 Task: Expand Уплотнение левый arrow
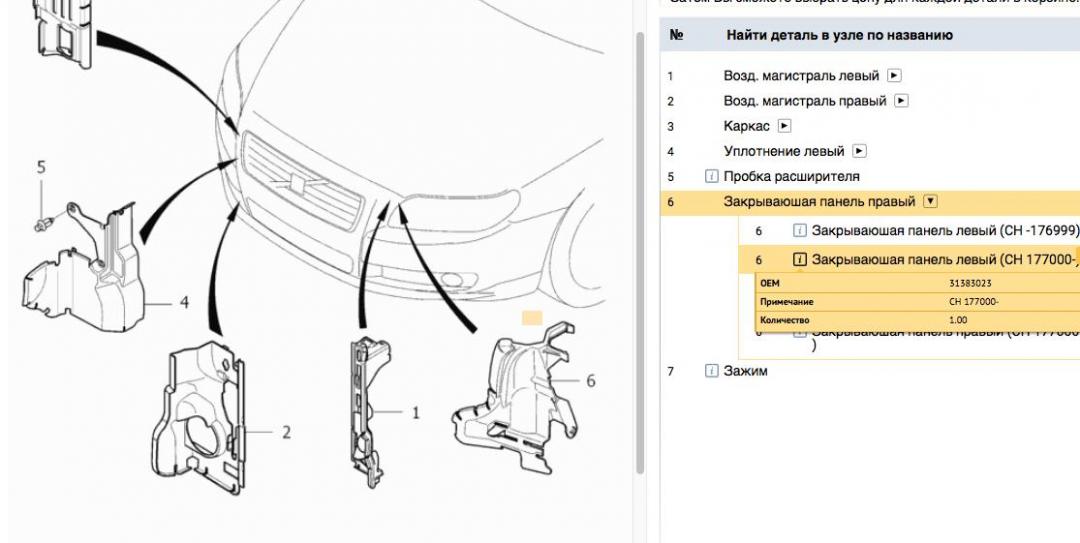click(x=859, y=152)
